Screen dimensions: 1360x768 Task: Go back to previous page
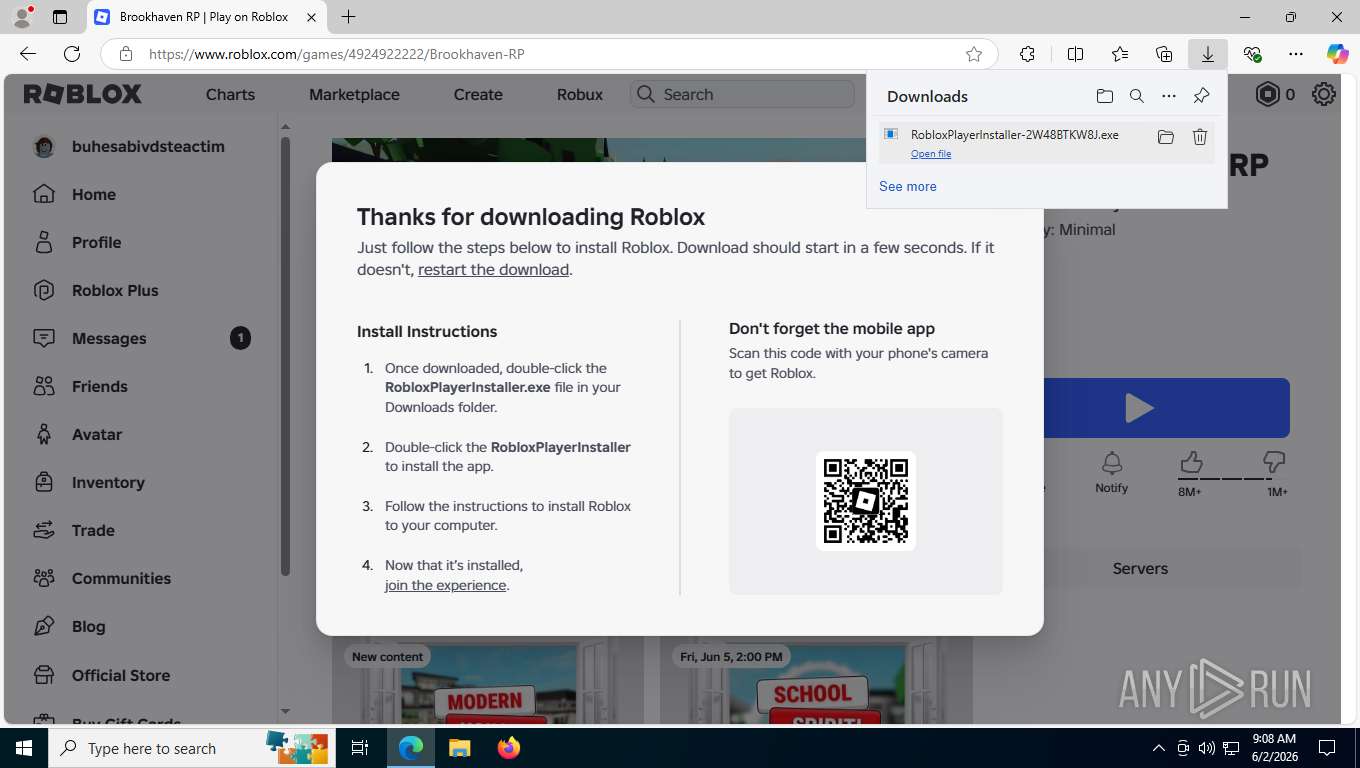tap(28, 54)
